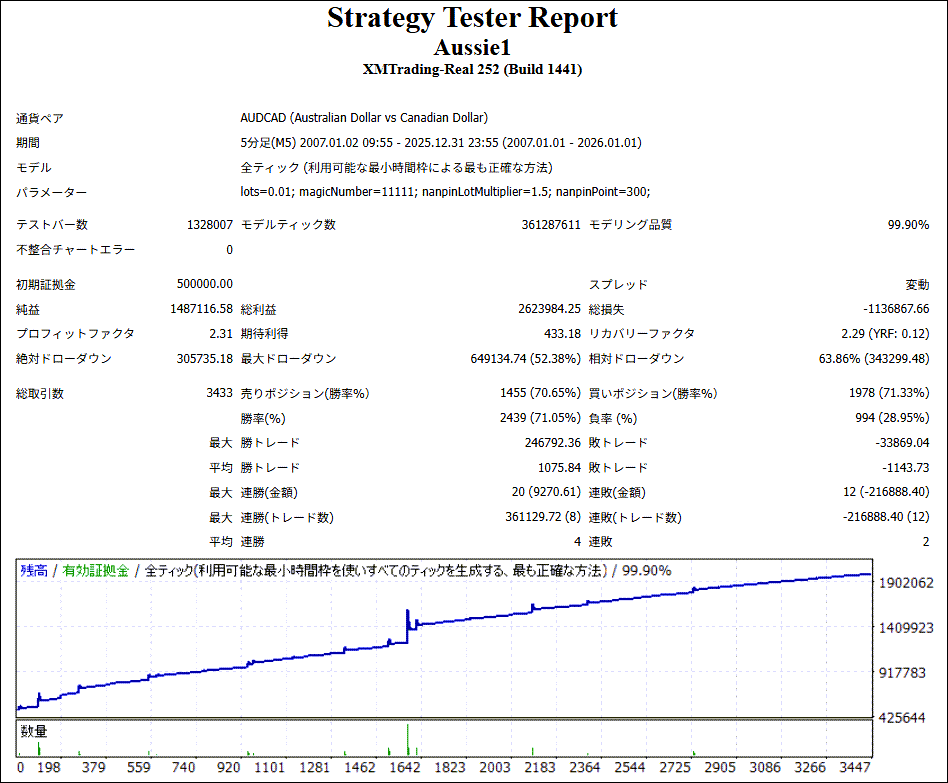Select the max drawdown 649134.74 (52.38%) value
Screen dimensions: 948x783
click(x=525, y=359)
